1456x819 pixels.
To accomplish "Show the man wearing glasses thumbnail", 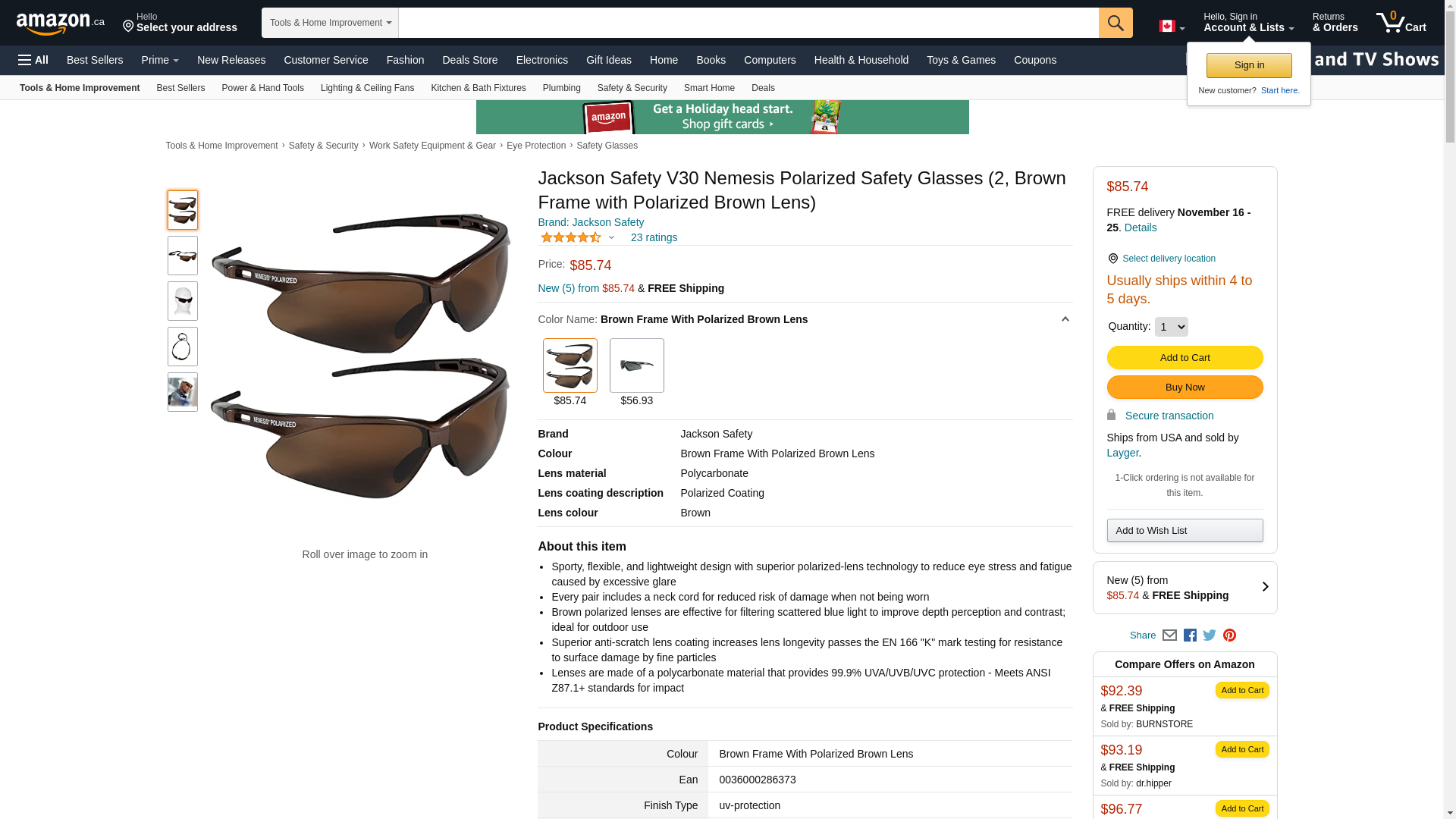I will pos(183,392).
